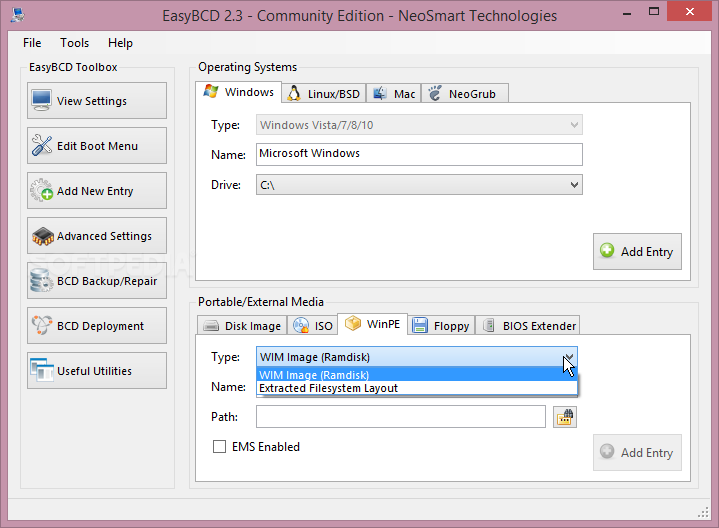719x528 pixels.
Task: Click the BCD Deployment arrows icon
Action: (42, 325)
